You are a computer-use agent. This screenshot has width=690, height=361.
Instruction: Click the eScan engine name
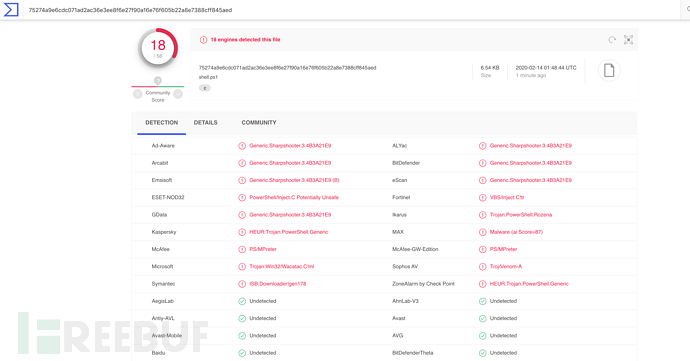tap(400, 180)
